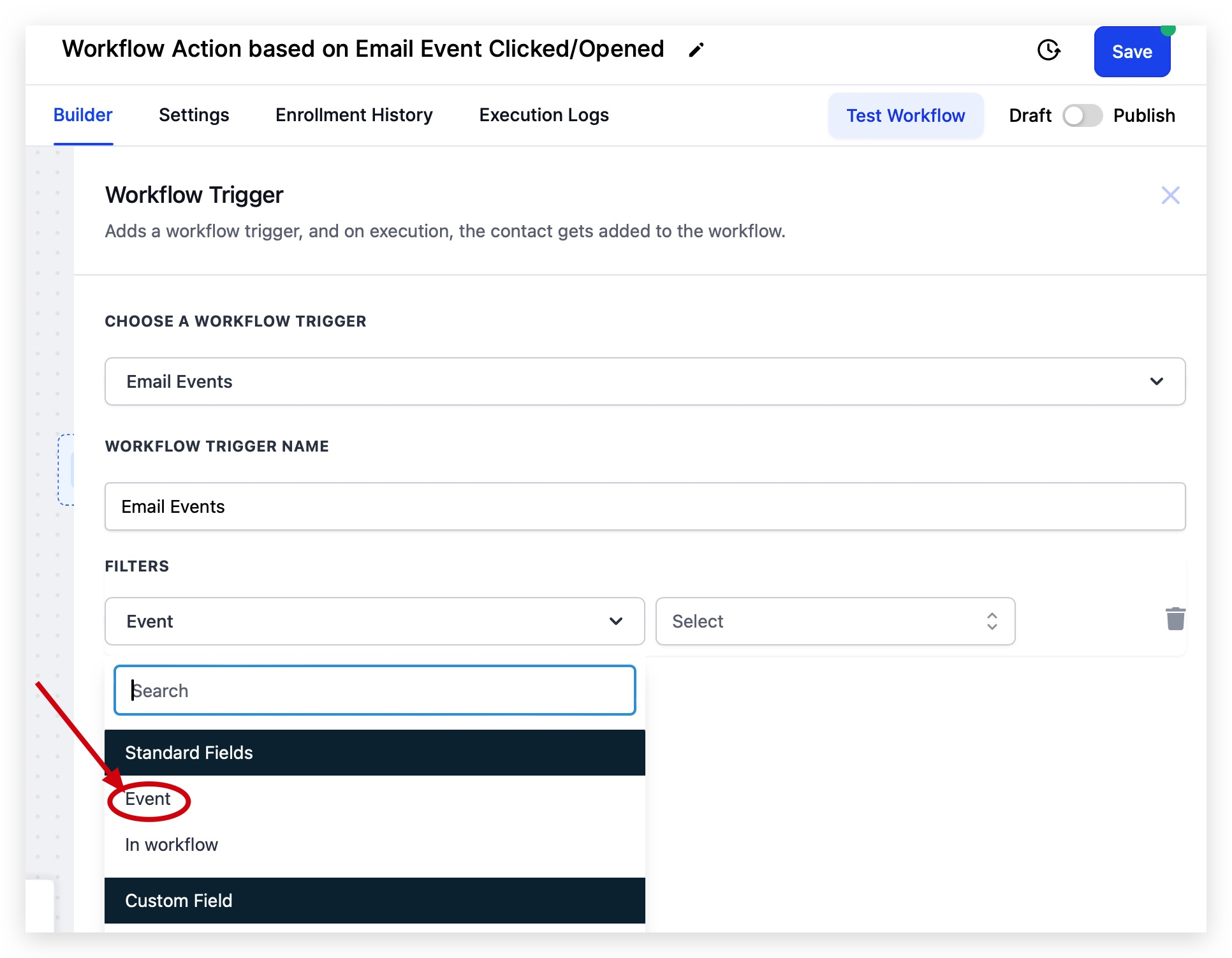This screenshot has height=958, width=1232.
Task: Edit the Workflow Trigger Name field
Action: pos(645,506)
